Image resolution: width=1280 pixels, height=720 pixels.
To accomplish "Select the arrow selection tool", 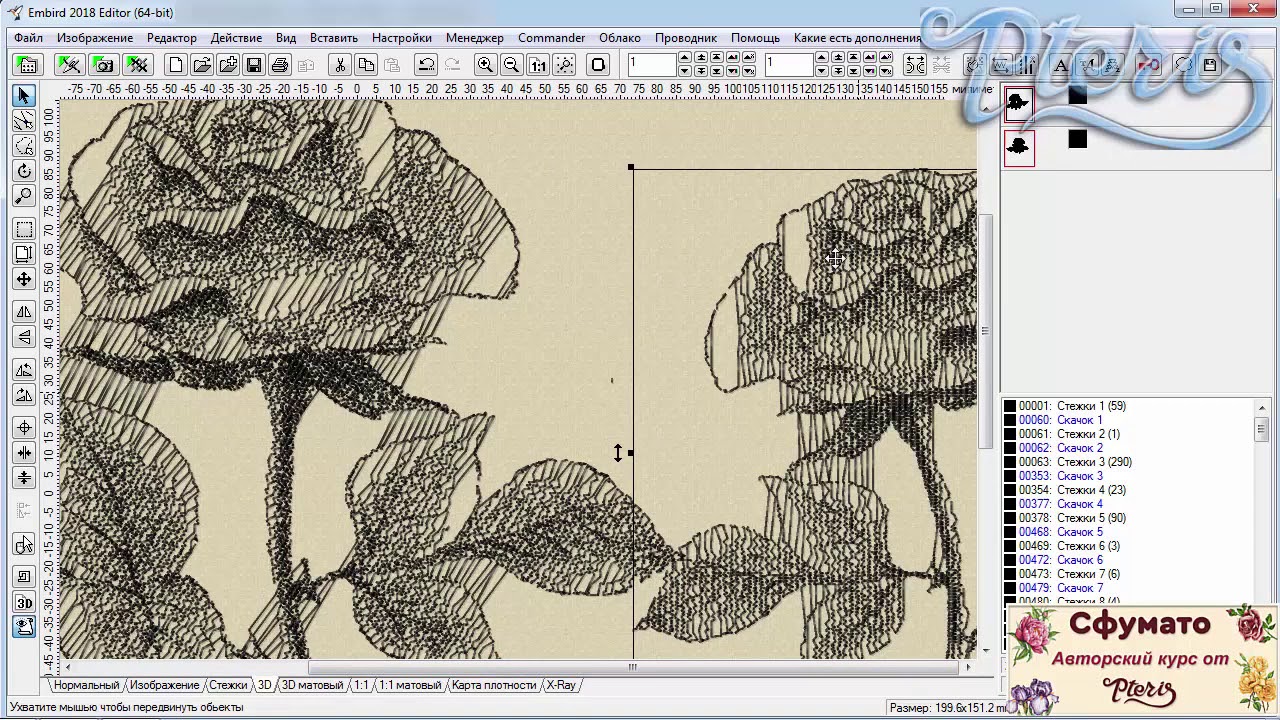I will tap(24, 96).
